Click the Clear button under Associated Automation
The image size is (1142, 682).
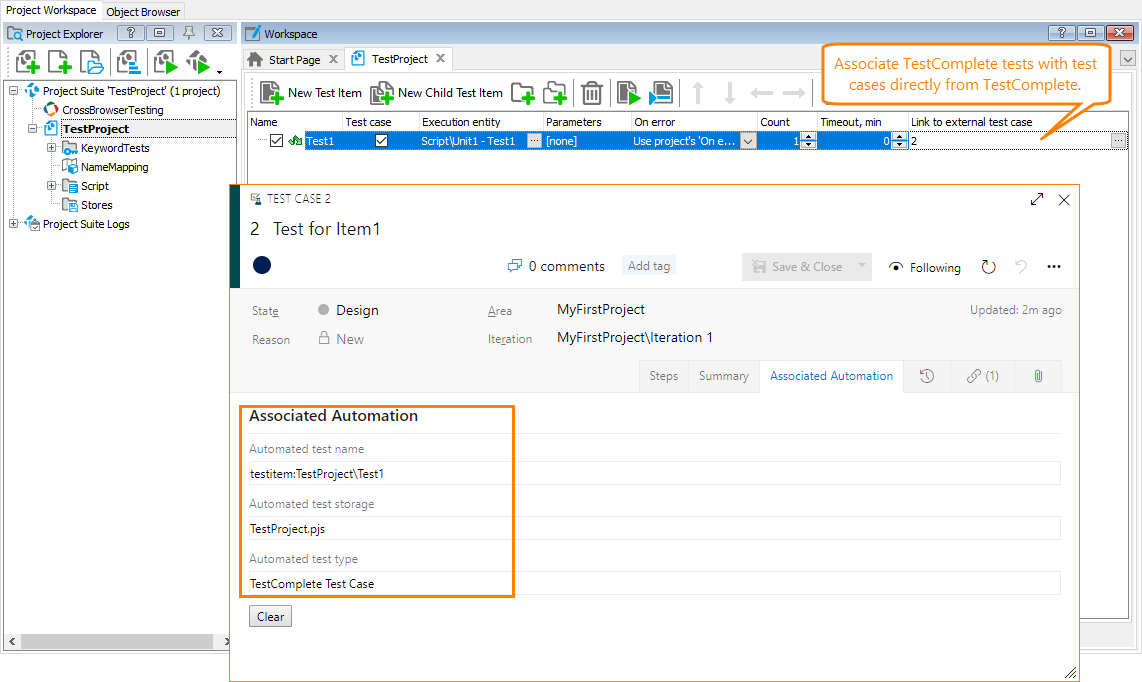click(x=270, y=616)
